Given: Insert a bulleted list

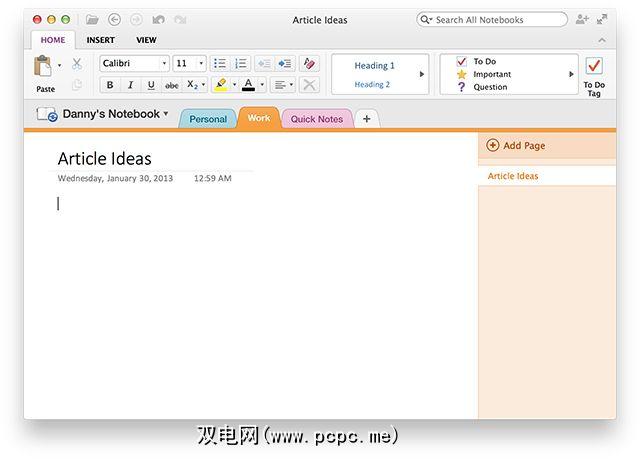Looking at the screenshot, I should [x=220, y=63].
